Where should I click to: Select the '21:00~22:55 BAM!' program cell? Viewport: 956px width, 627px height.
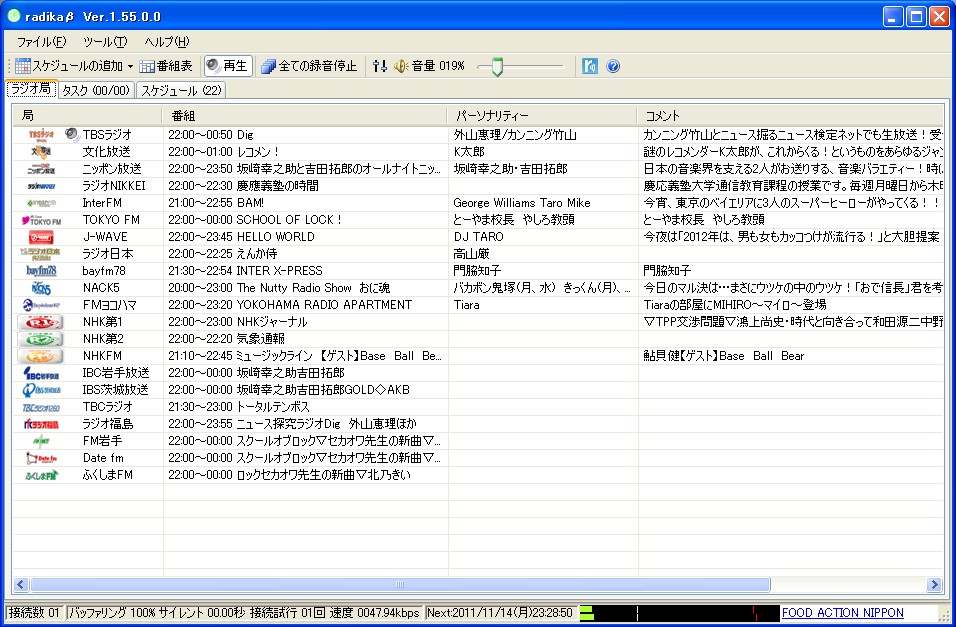pyautogui.click(x=216, y=203)
